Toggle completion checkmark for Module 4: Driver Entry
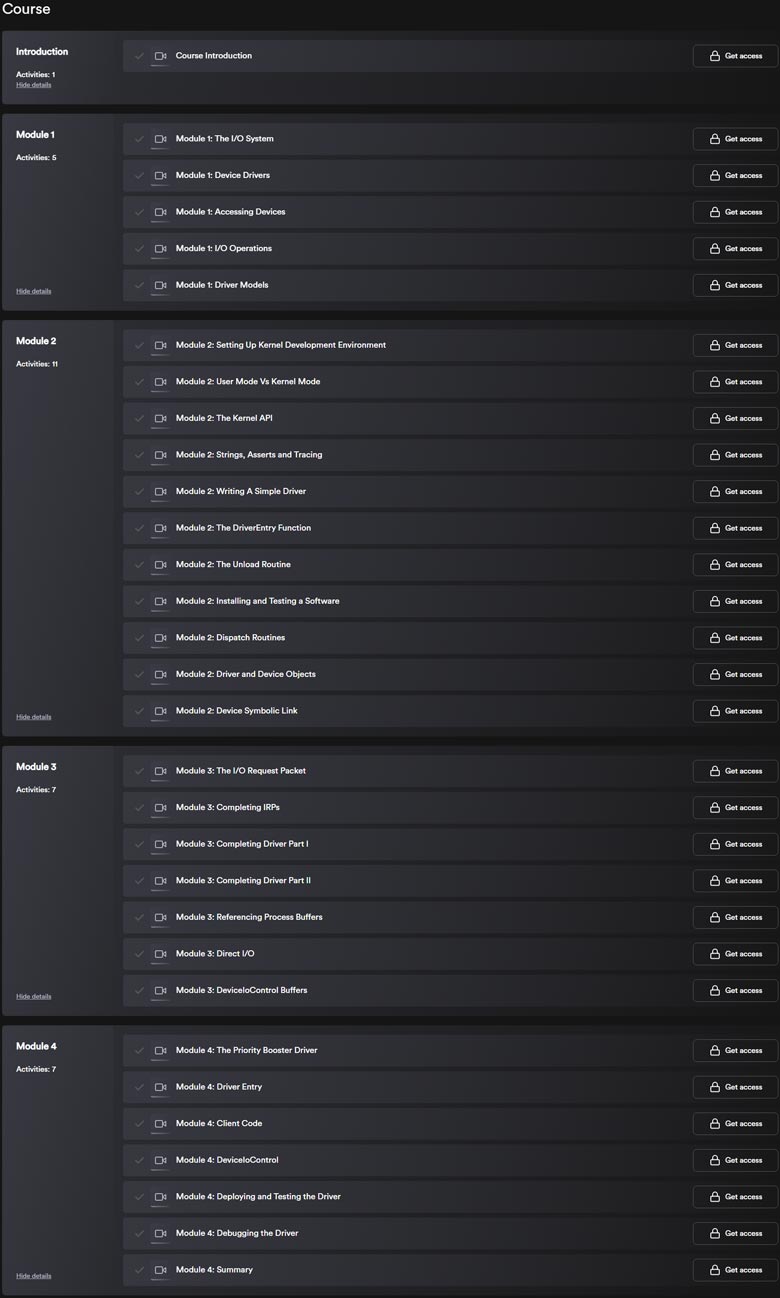The height and width of the screenshot is (1298, 780). (x=139, y=1087)
